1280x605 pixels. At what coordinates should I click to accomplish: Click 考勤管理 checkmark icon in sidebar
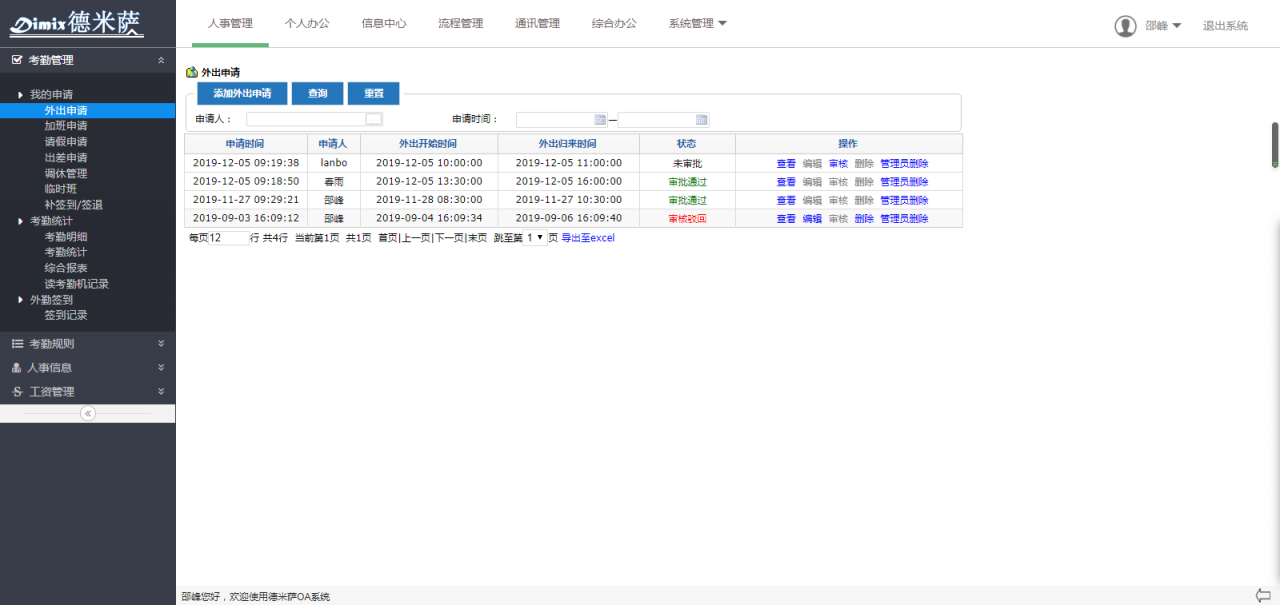coord(16,60)
